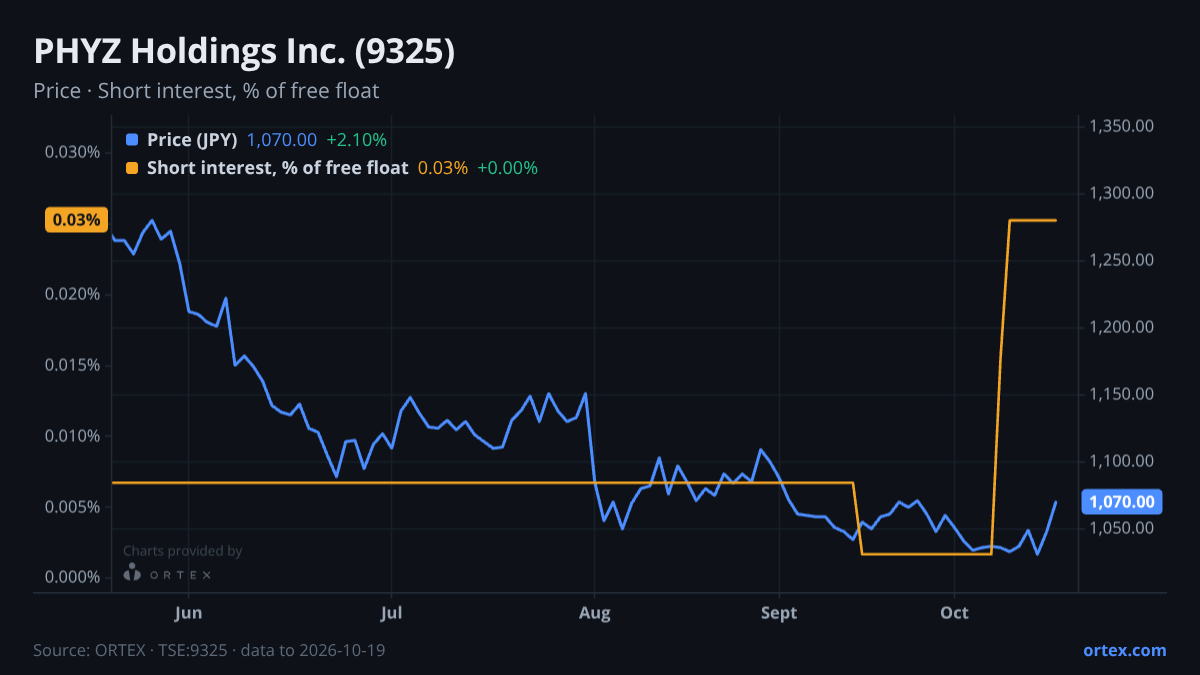
Task: Click the orange 0.03% left axis badge
Action: coord(76,220)
